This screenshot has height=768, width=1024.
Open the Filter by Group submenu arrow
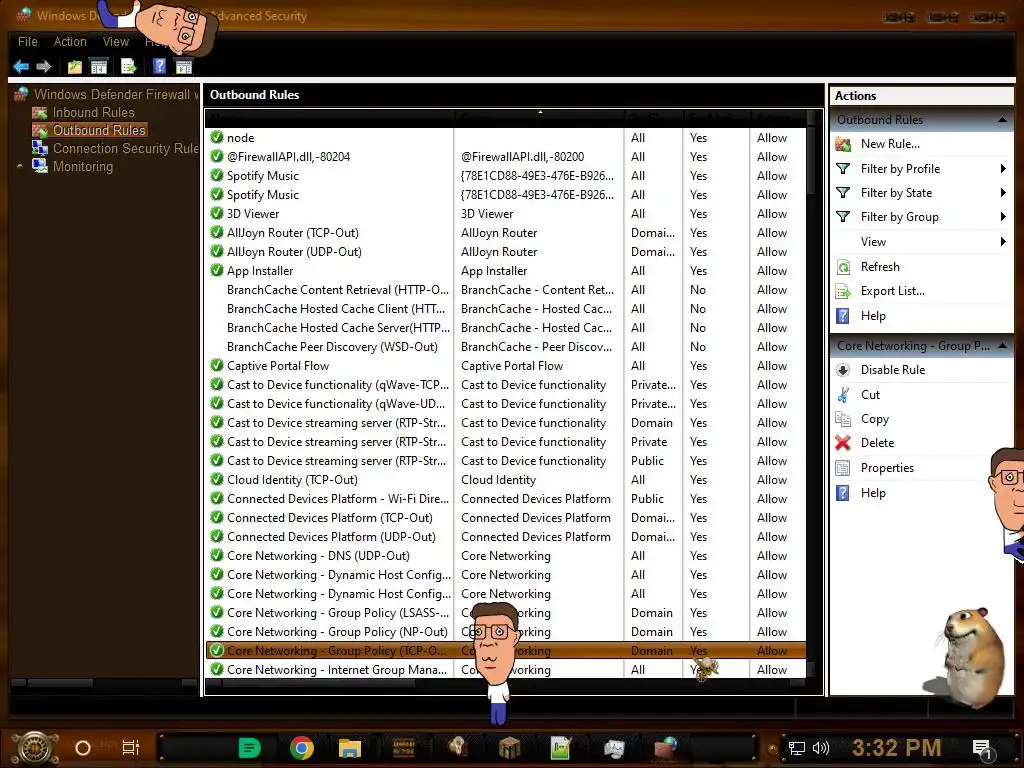click(x=1003, y=217)
